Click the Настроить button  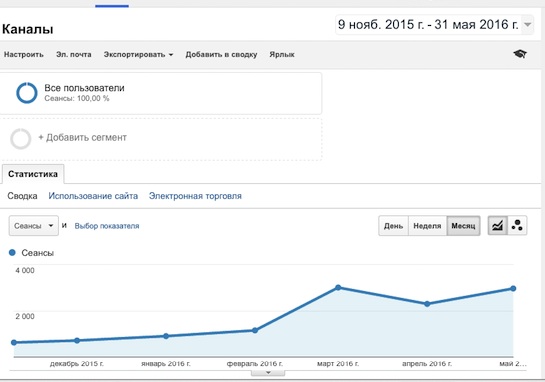pyautogui.click(x=24, y=55)
